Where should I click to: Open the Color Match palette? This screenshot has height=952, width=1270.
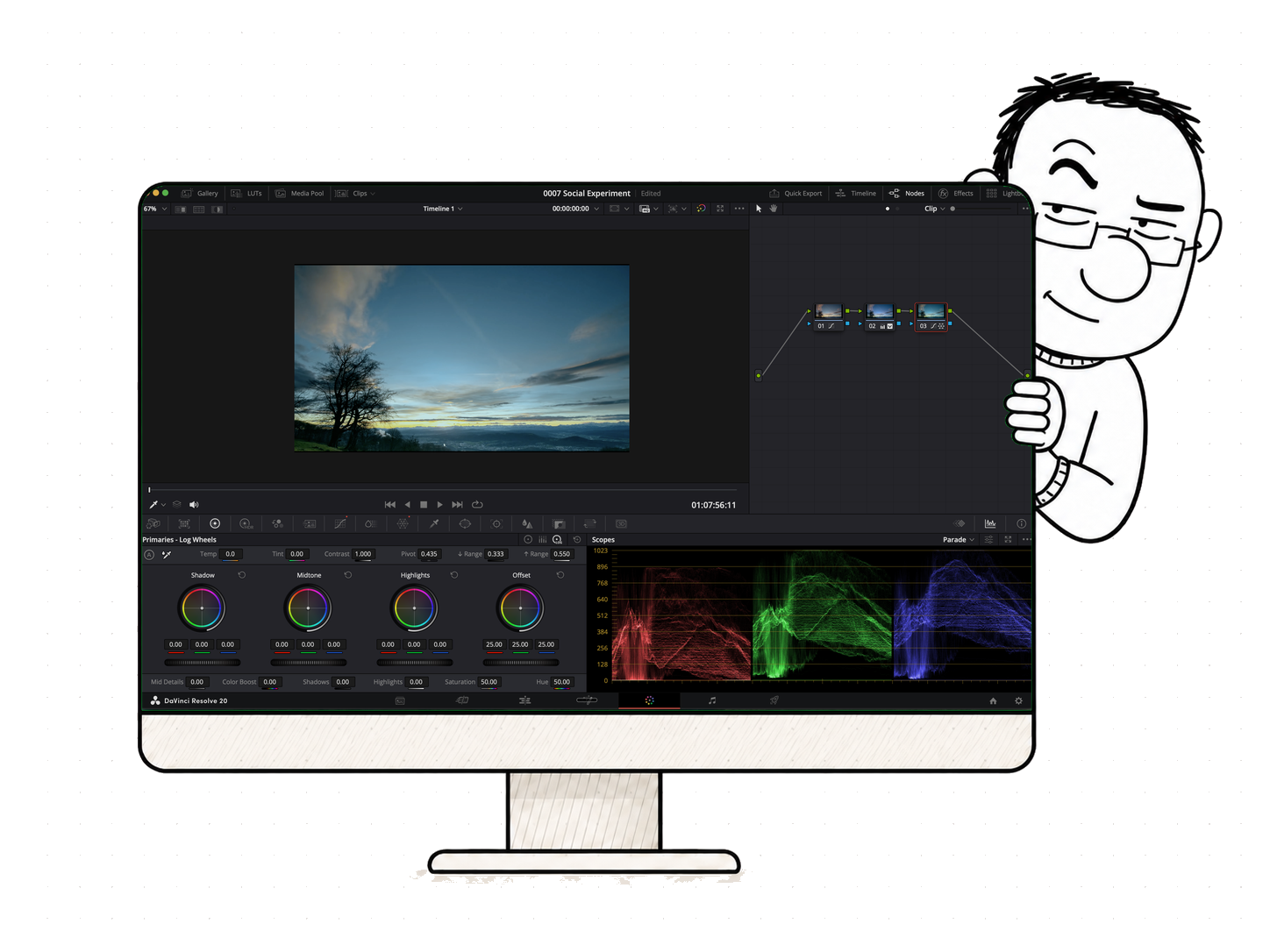tap(184, 523)
